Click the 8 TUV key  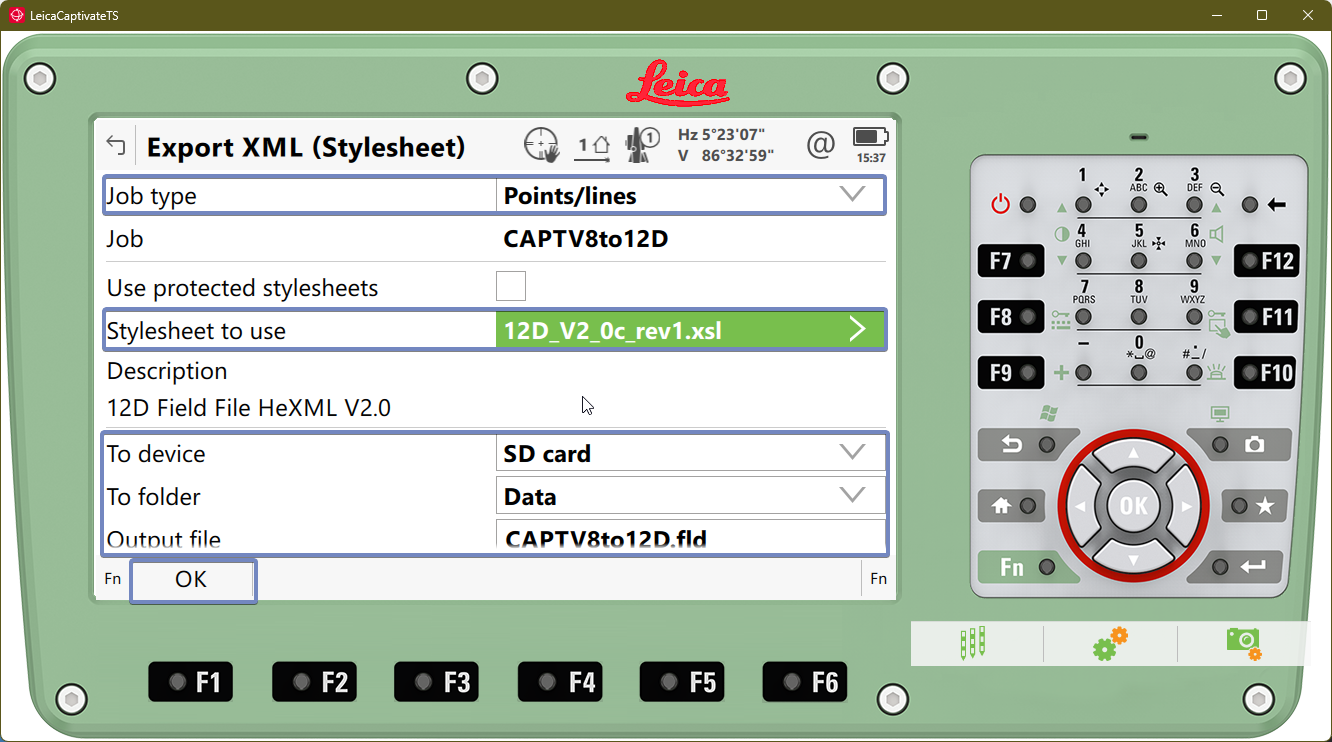click(1139, 317)
